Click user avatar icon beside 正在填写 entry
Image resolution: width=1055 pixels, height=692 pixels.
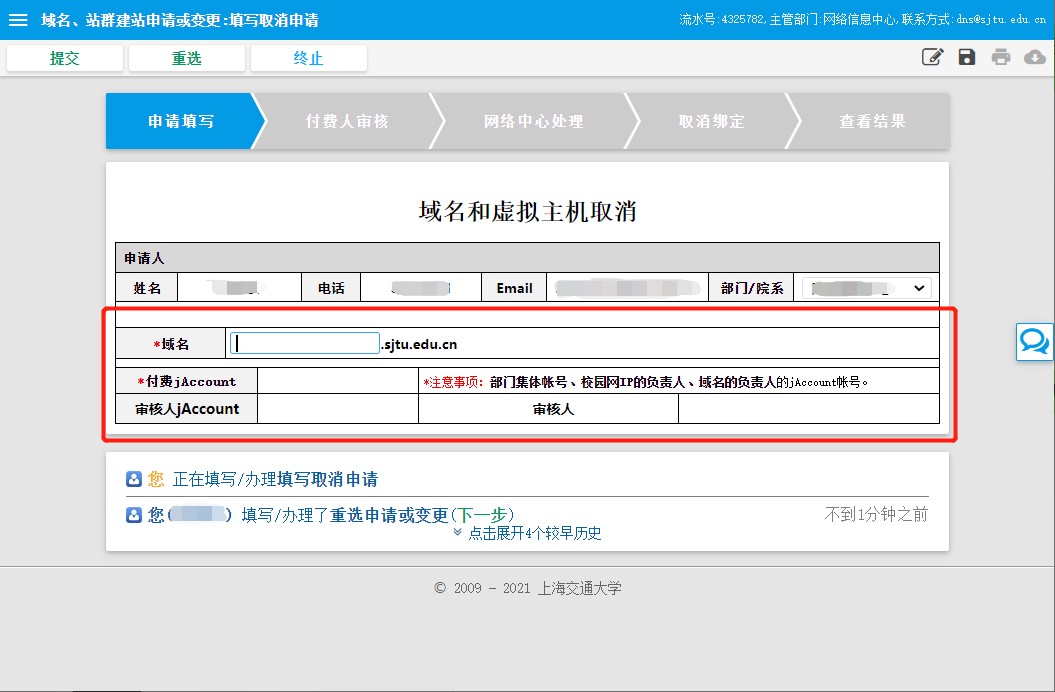point(134,479)
